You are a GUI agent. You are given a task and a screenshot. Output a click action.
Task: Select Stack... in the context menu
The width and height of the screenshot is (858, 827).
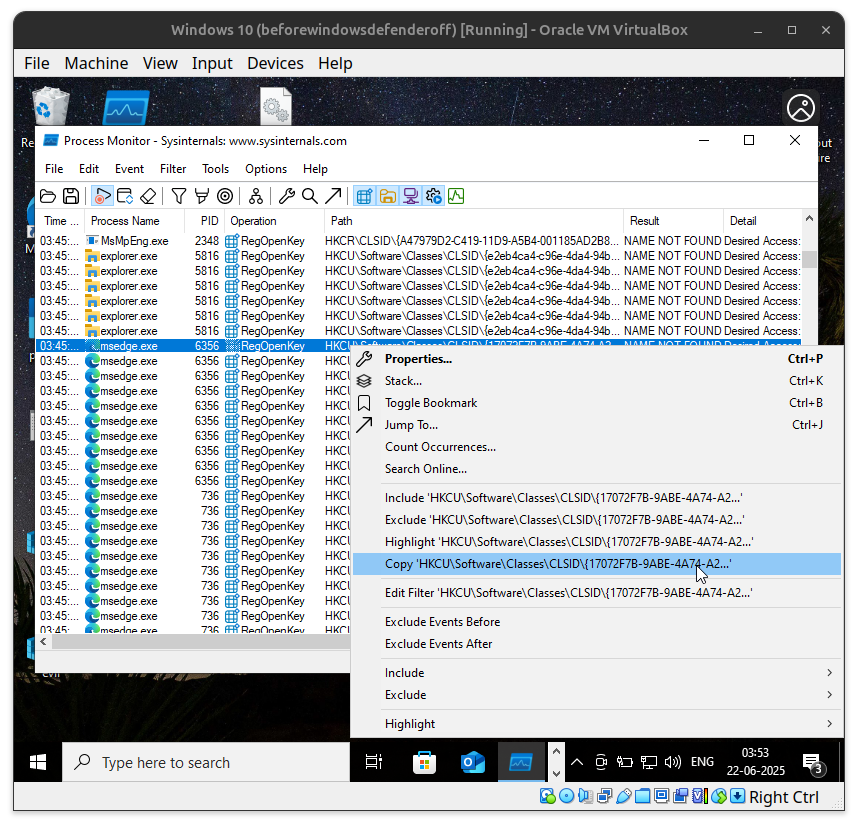tap(596, 381)
